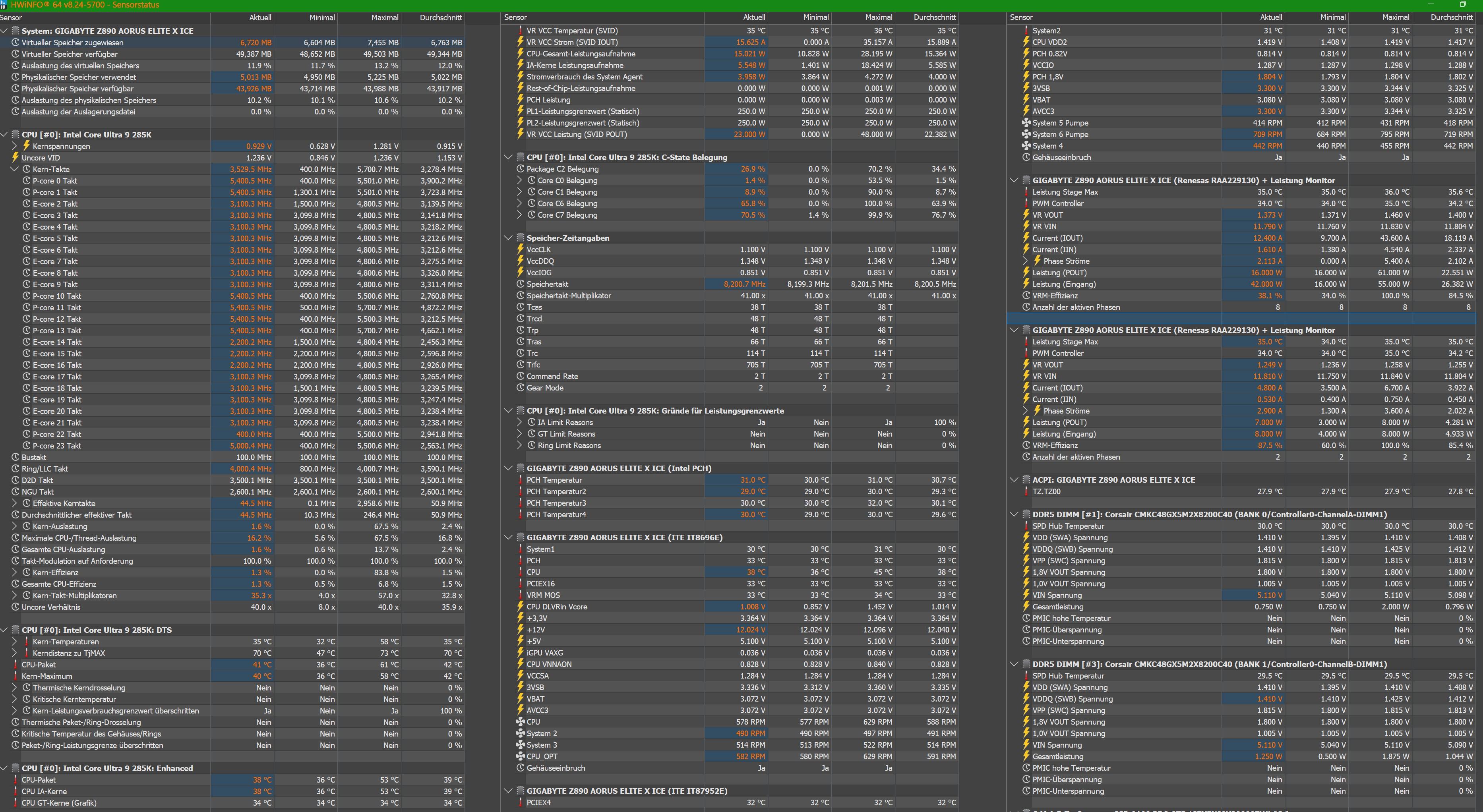Select the P-core 22 Takt row
Image resolution: width=1483 pixels, height=812 pixels.
pyautogui.click(x=232, y=434)
